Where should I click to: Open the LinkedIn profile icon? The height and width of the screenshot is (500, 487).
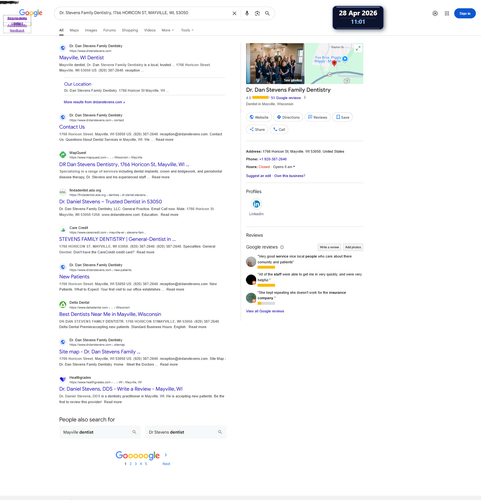[256, 204]
